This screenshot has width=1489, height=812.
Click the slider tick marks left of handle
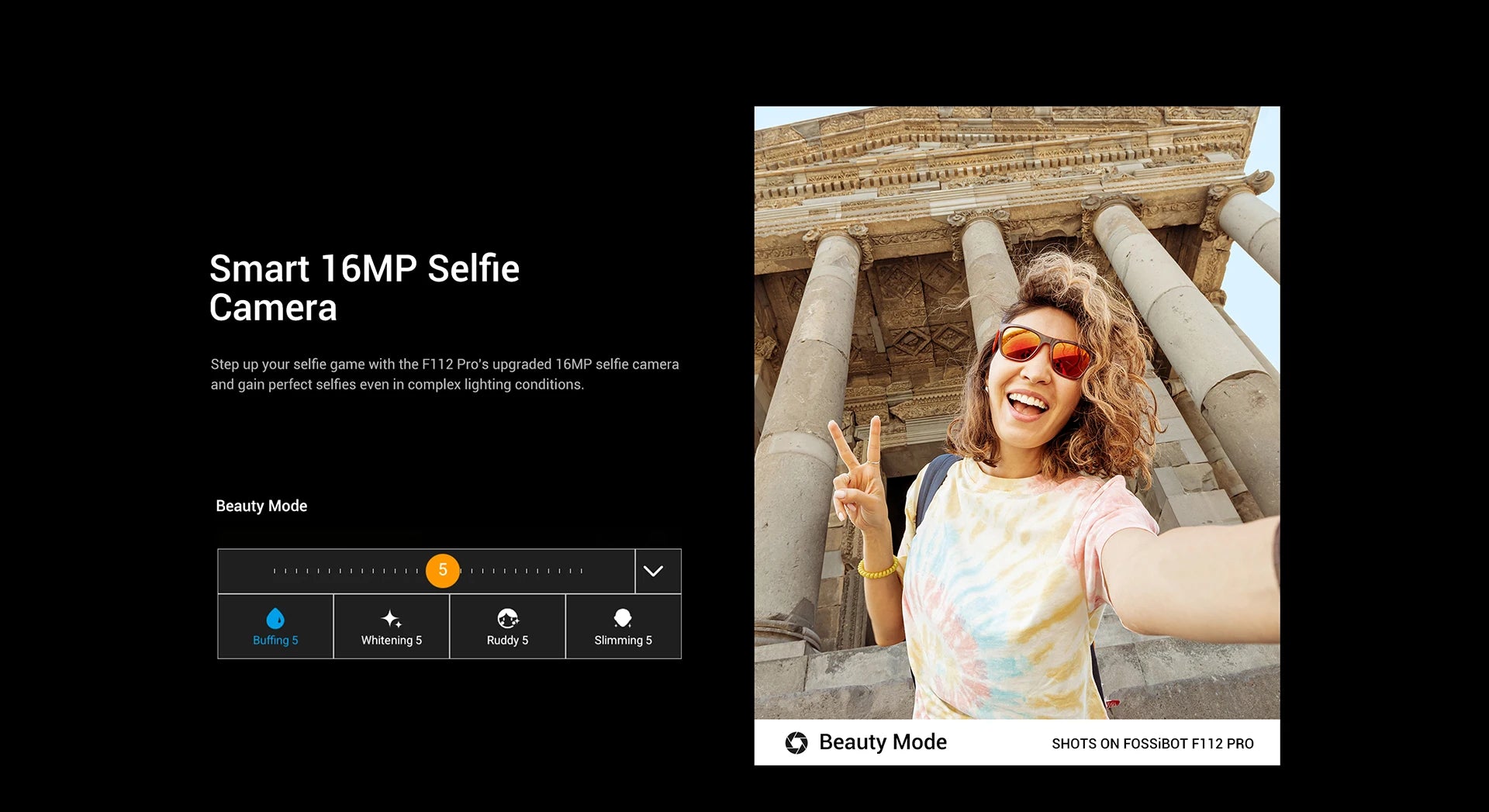tap(345, 571)
